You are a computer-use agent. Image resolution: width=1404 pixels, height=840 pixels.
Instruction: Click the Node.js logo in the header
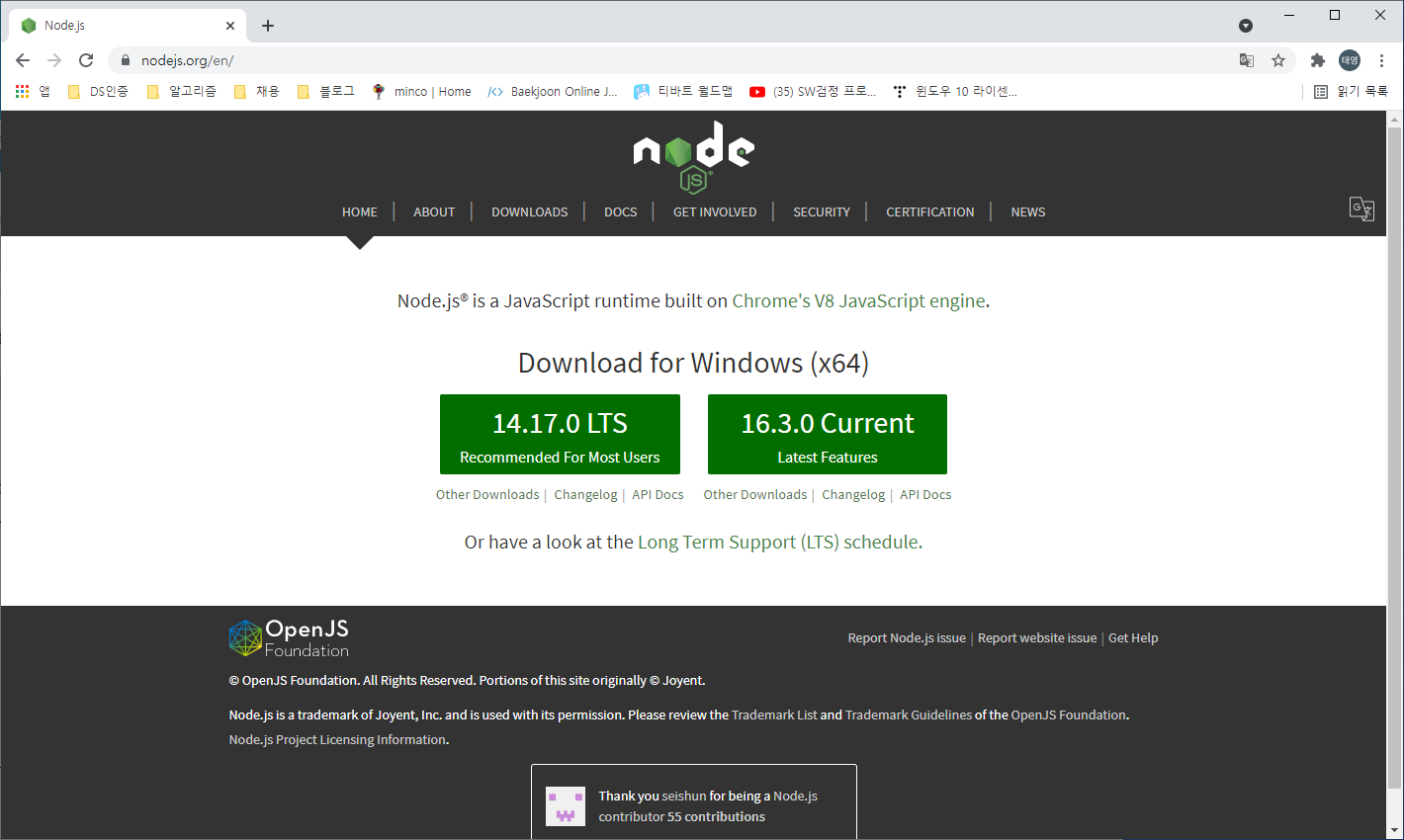pos(693,156)
